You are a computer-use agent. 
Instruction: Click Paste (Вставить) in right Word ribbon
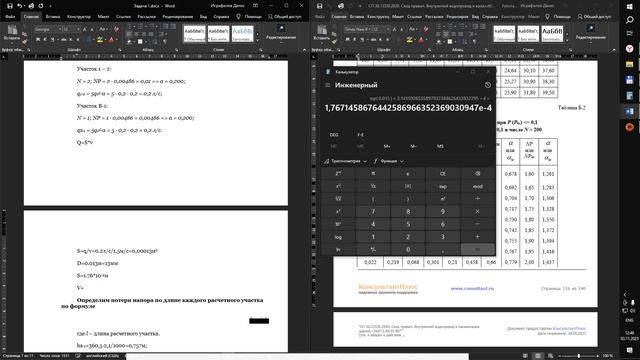[x=322, y=33]
